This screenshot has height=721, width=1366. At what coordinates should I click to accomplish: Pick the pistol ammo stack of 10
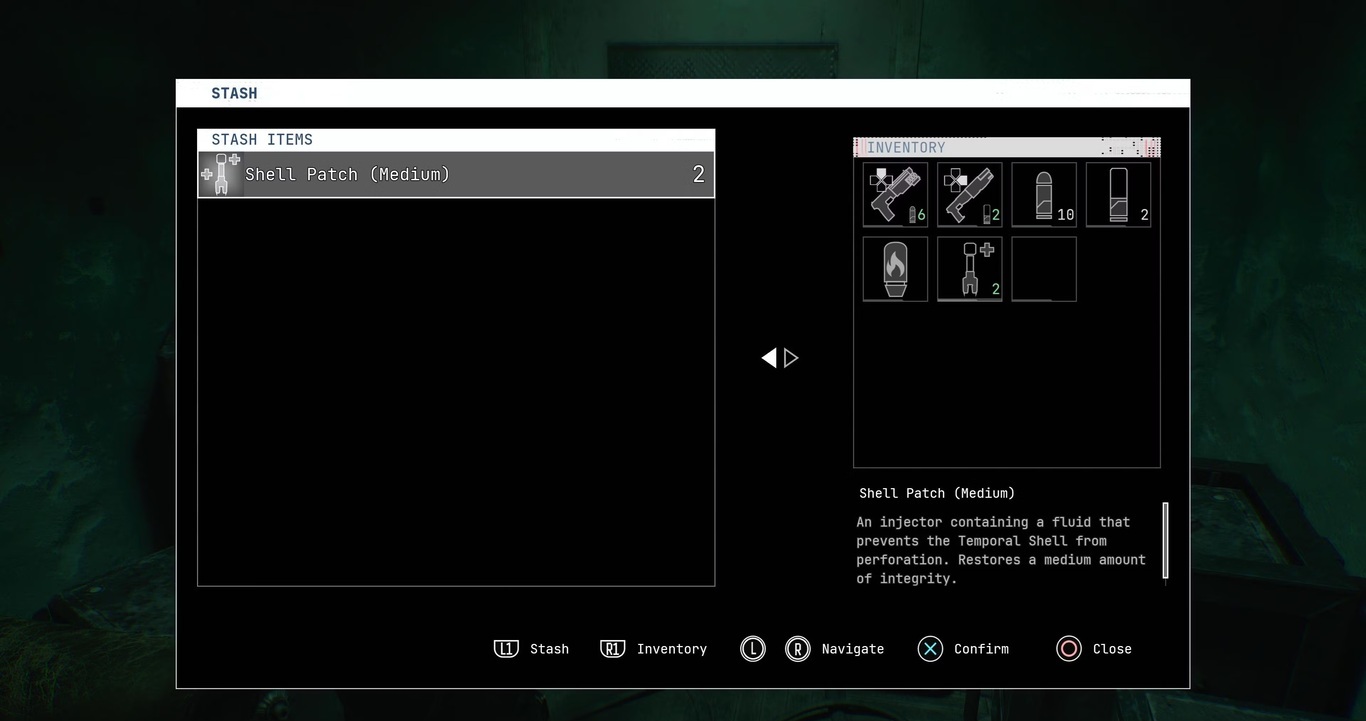pos(1043,195)
